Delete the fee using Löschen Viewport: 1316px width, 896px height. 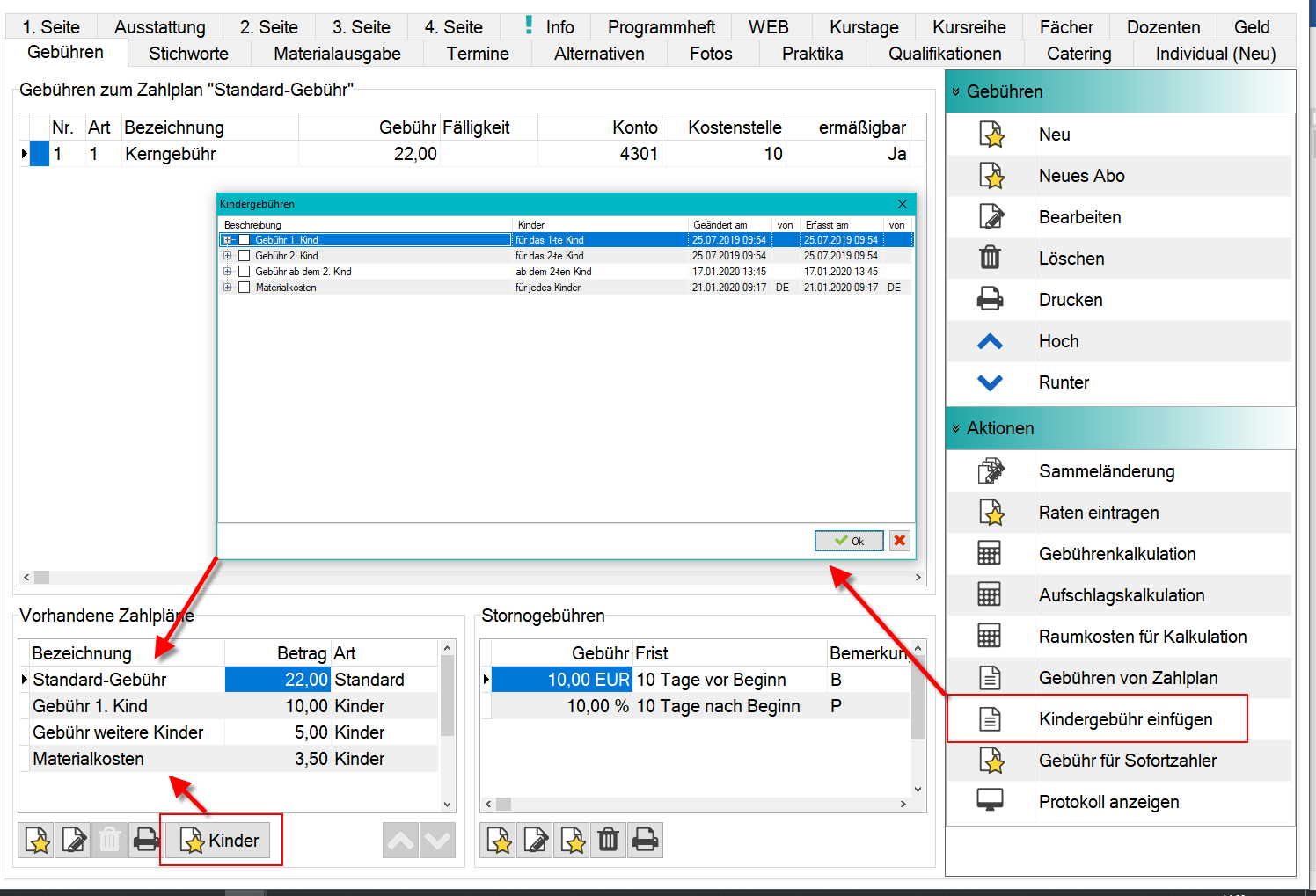pyautogui.click(x=1119, y=259)
